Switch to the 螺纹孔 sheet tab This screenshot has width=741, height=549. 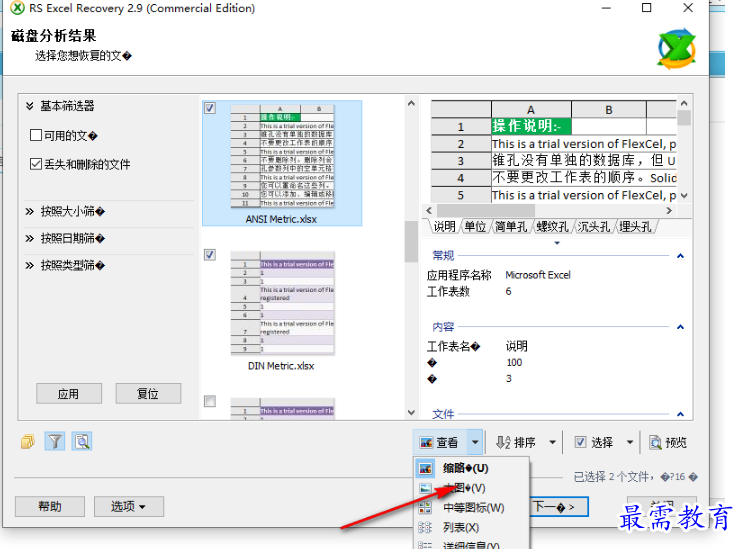(552, 226)
